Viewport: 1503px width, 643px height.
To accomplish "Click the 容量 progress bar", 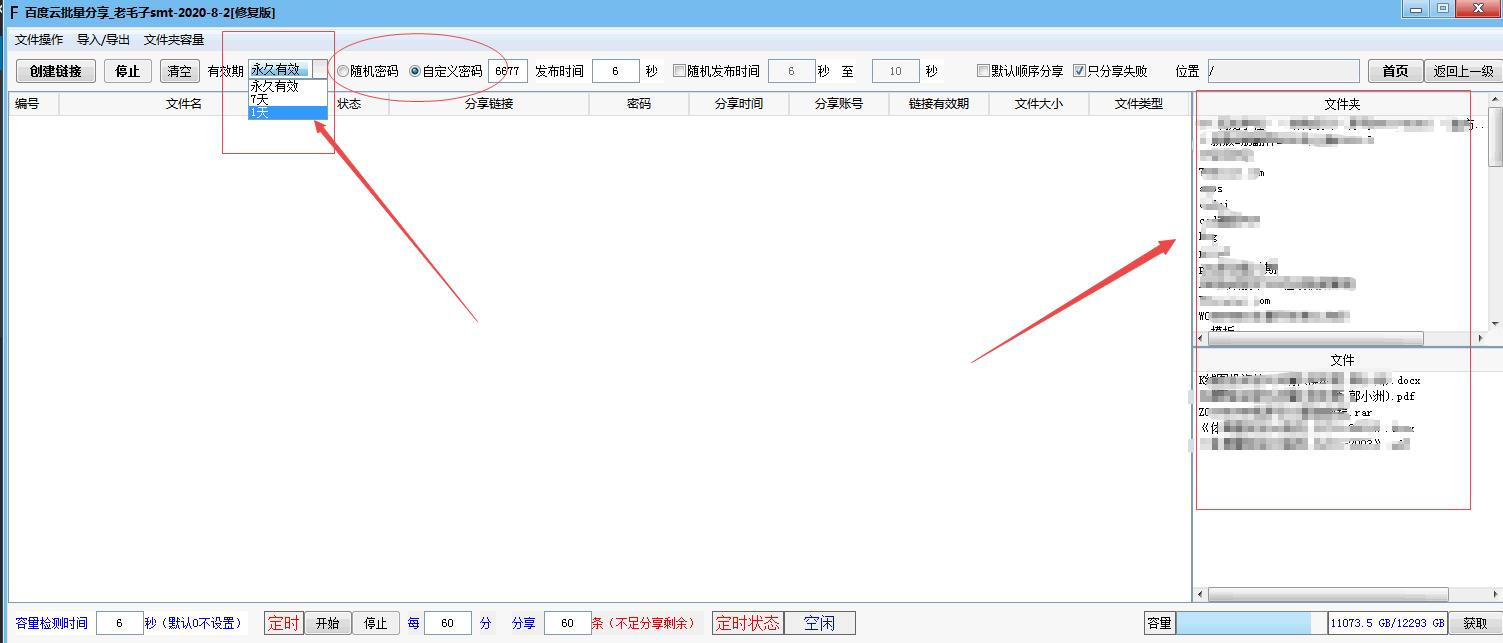I will [x=1252, y=623].
